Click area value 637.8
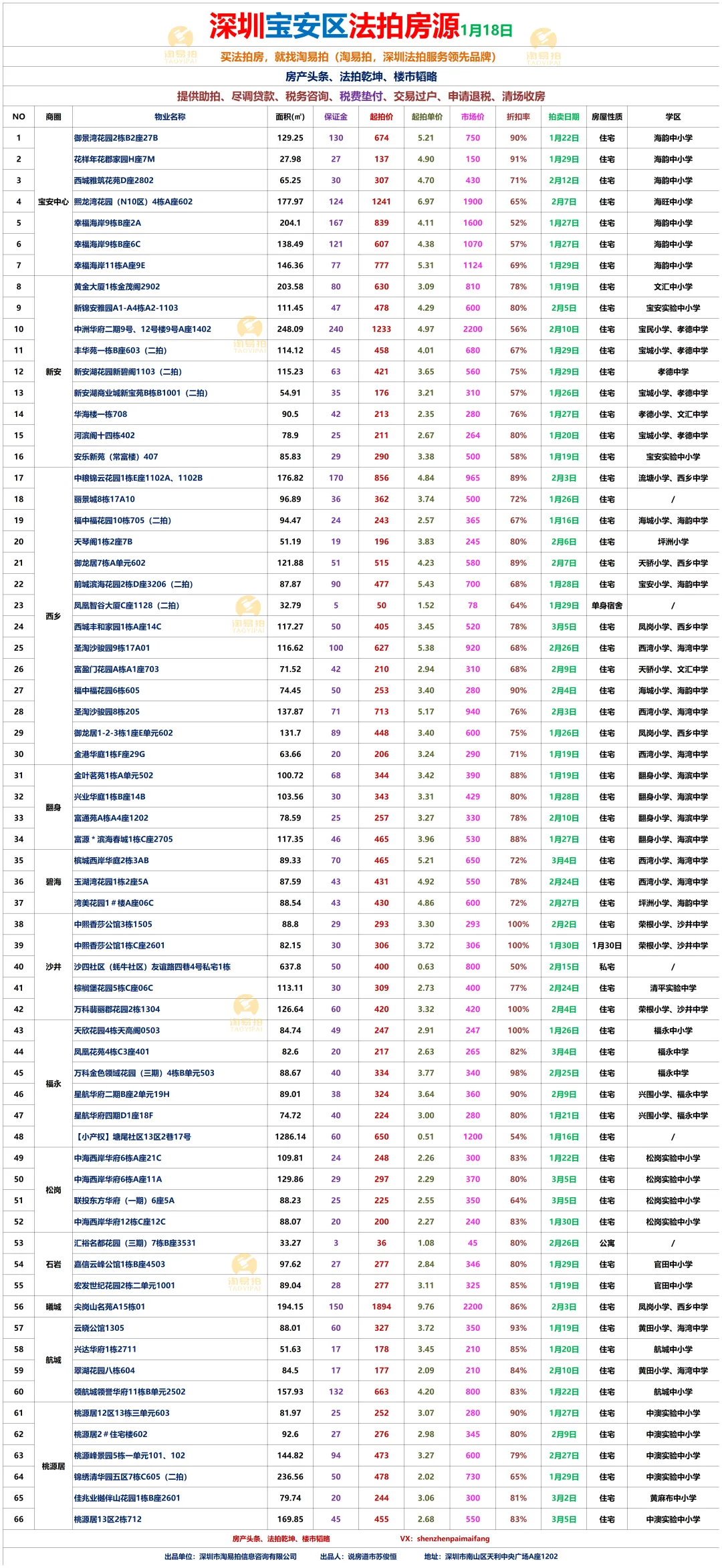 point(290,967)
